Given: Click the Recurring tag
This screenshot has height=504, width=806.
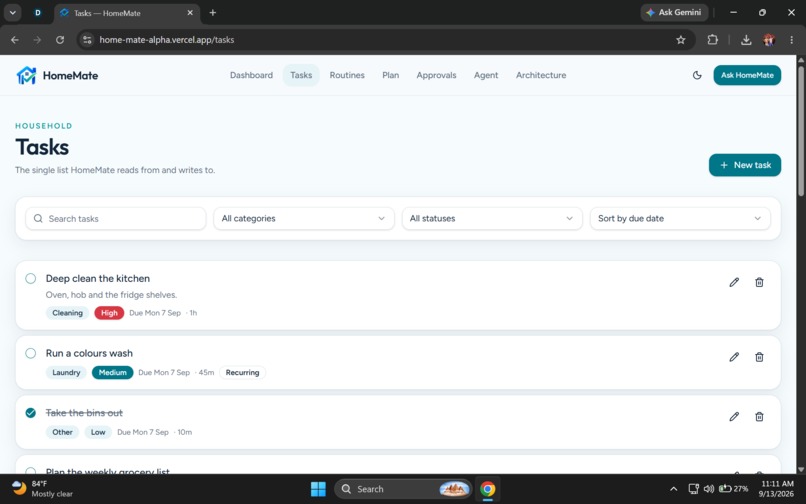Looking at the screenshot, I should click(x=242, y=372).
